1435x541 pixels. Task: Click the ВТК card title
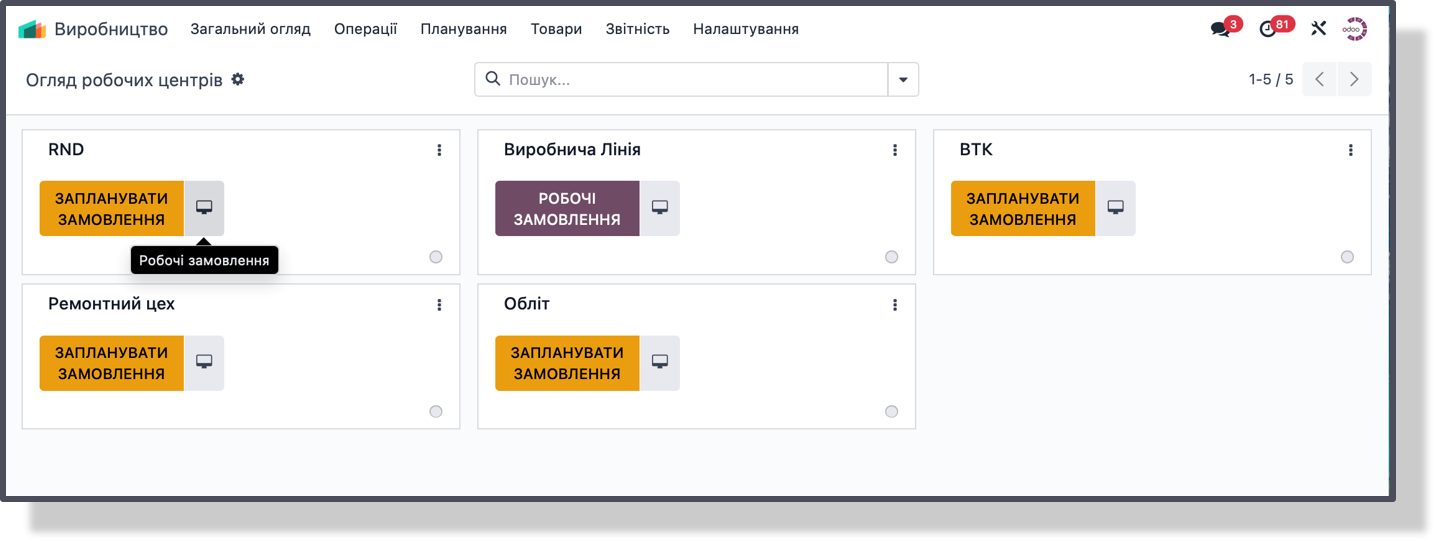pyautogui.click(x=976, y=150)
